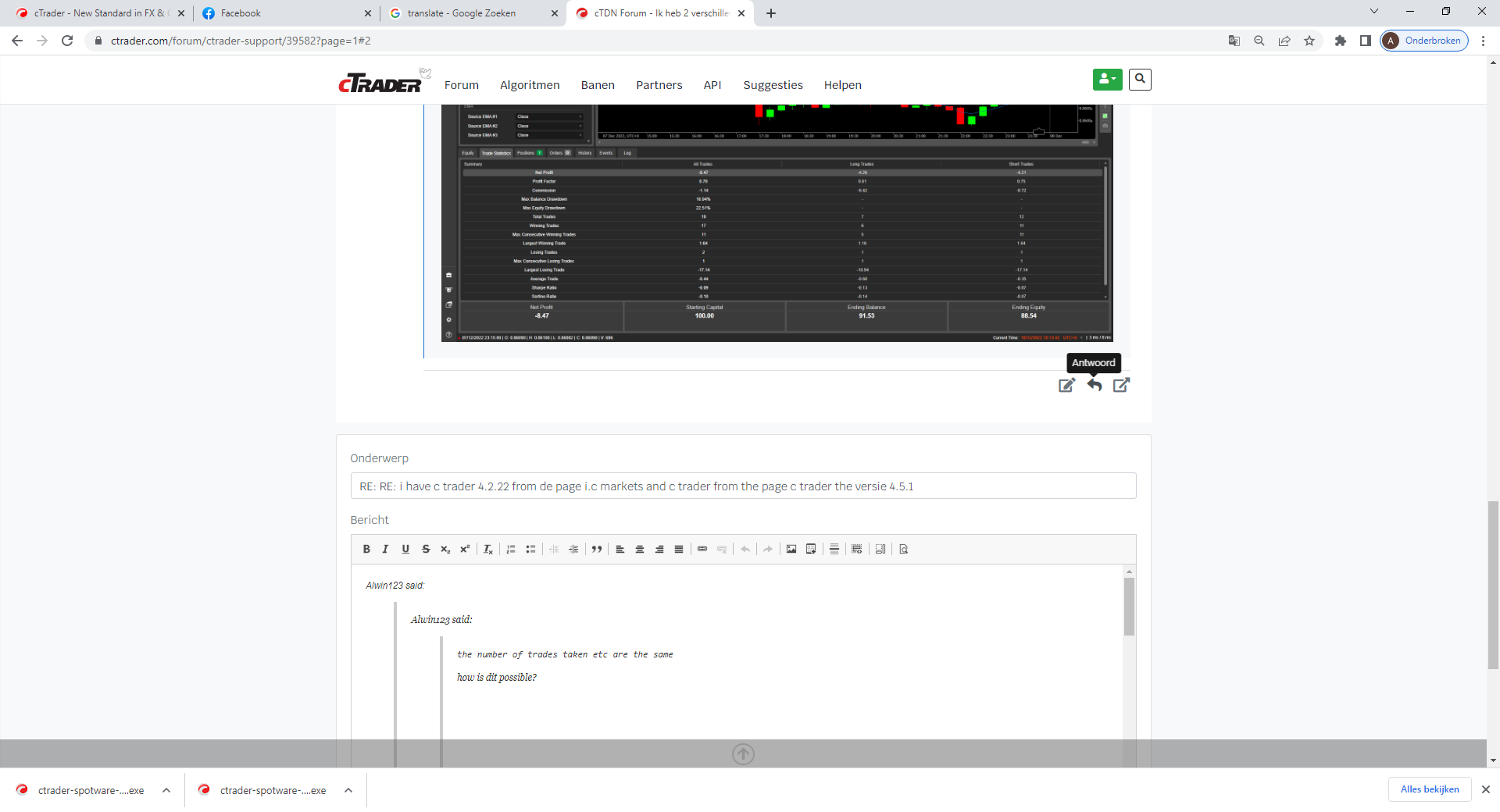
Task: Switch to the translate Google Zoeken tab
Action: pos(473,13)
